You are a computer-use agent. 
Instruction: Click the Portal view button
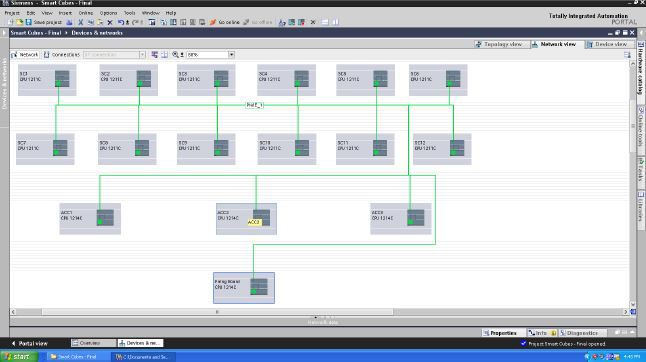point(29,343)
